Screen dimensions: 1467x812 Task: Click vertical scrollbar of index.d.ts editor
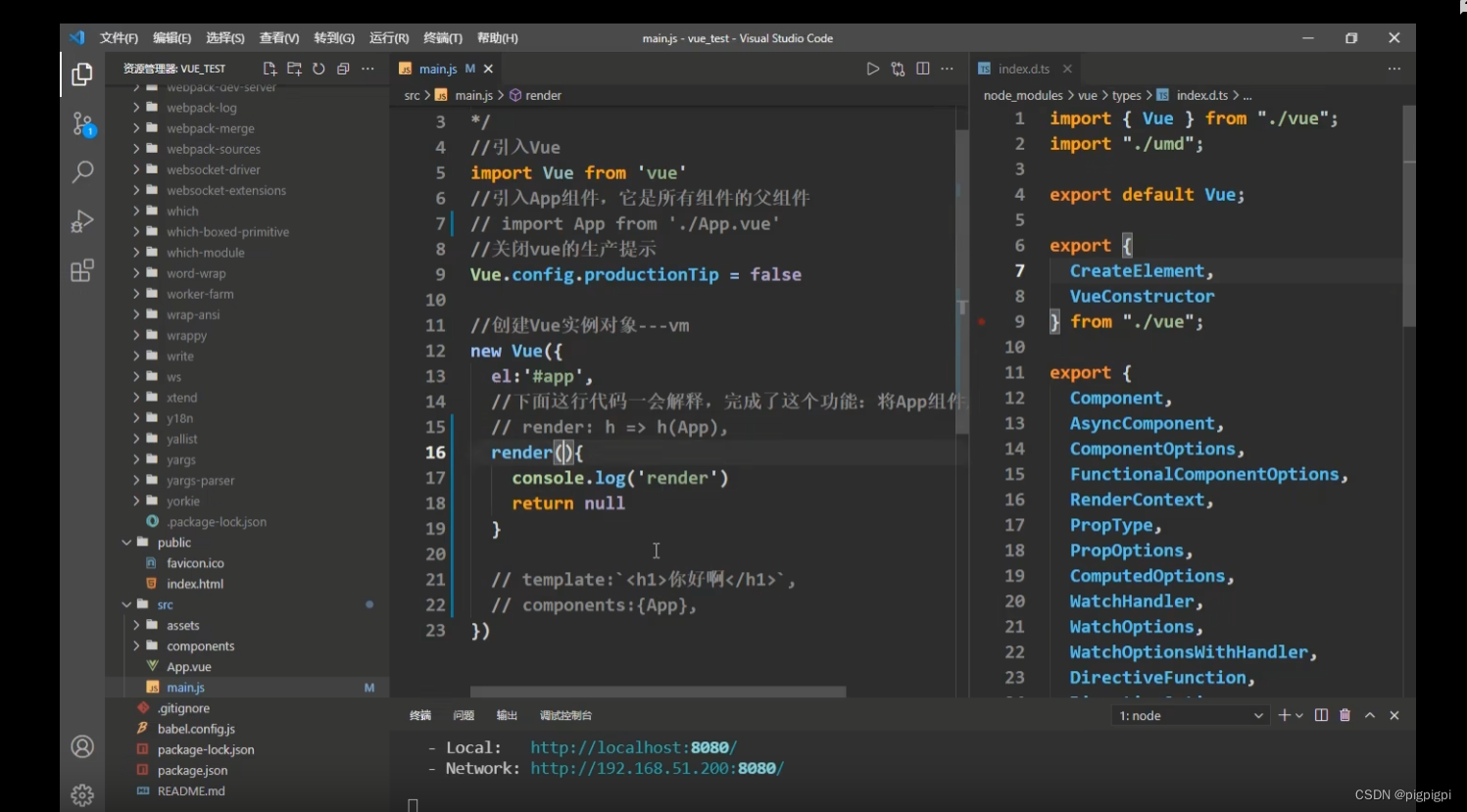(x=1408, y=215)
